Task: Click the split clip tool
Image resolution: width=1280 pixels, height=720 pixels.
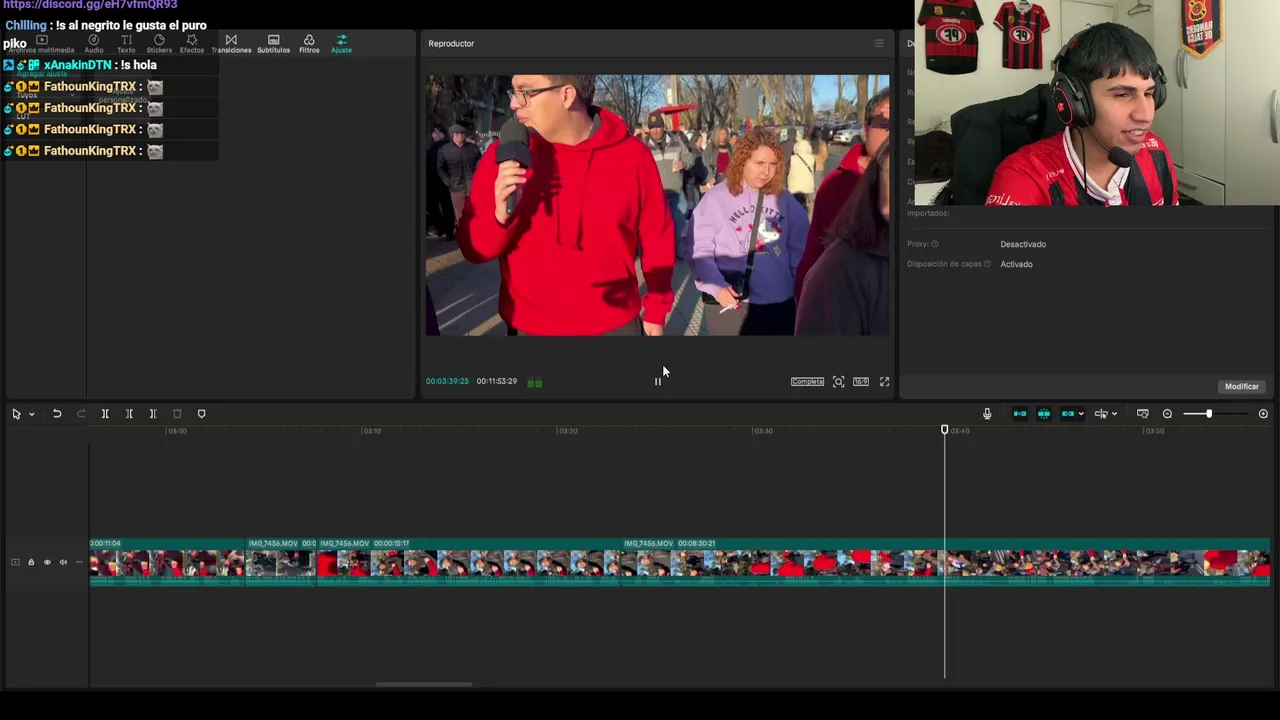Action: tap(105, 414)
